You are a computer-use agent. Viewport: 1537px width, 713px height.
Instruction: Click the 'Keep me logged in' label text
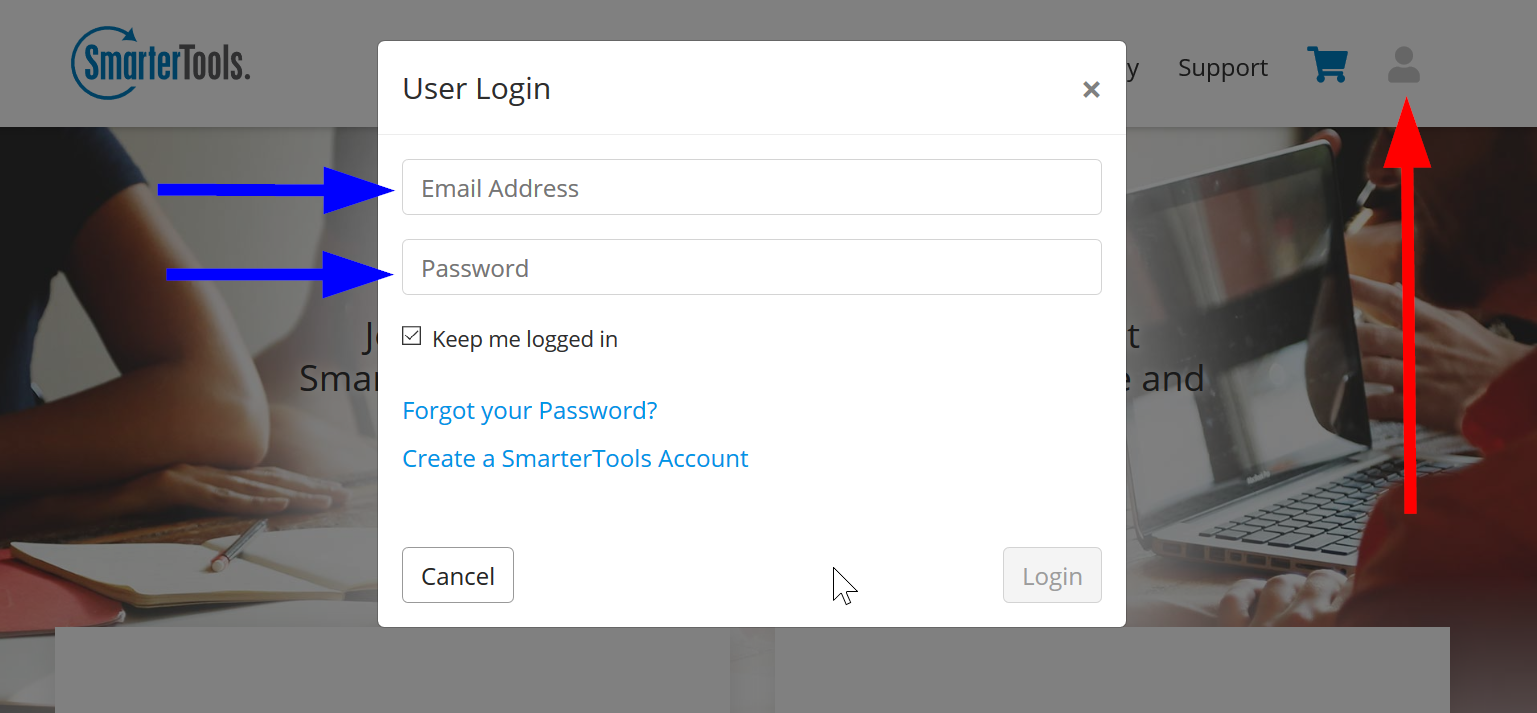(525, 339)
